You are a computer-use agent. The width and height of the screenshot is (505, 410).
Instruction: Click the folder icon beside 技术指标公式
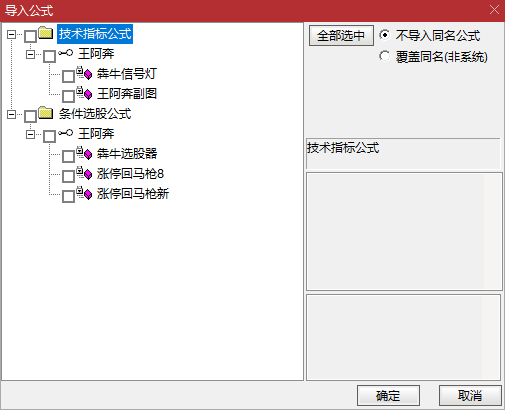[46, 33]
